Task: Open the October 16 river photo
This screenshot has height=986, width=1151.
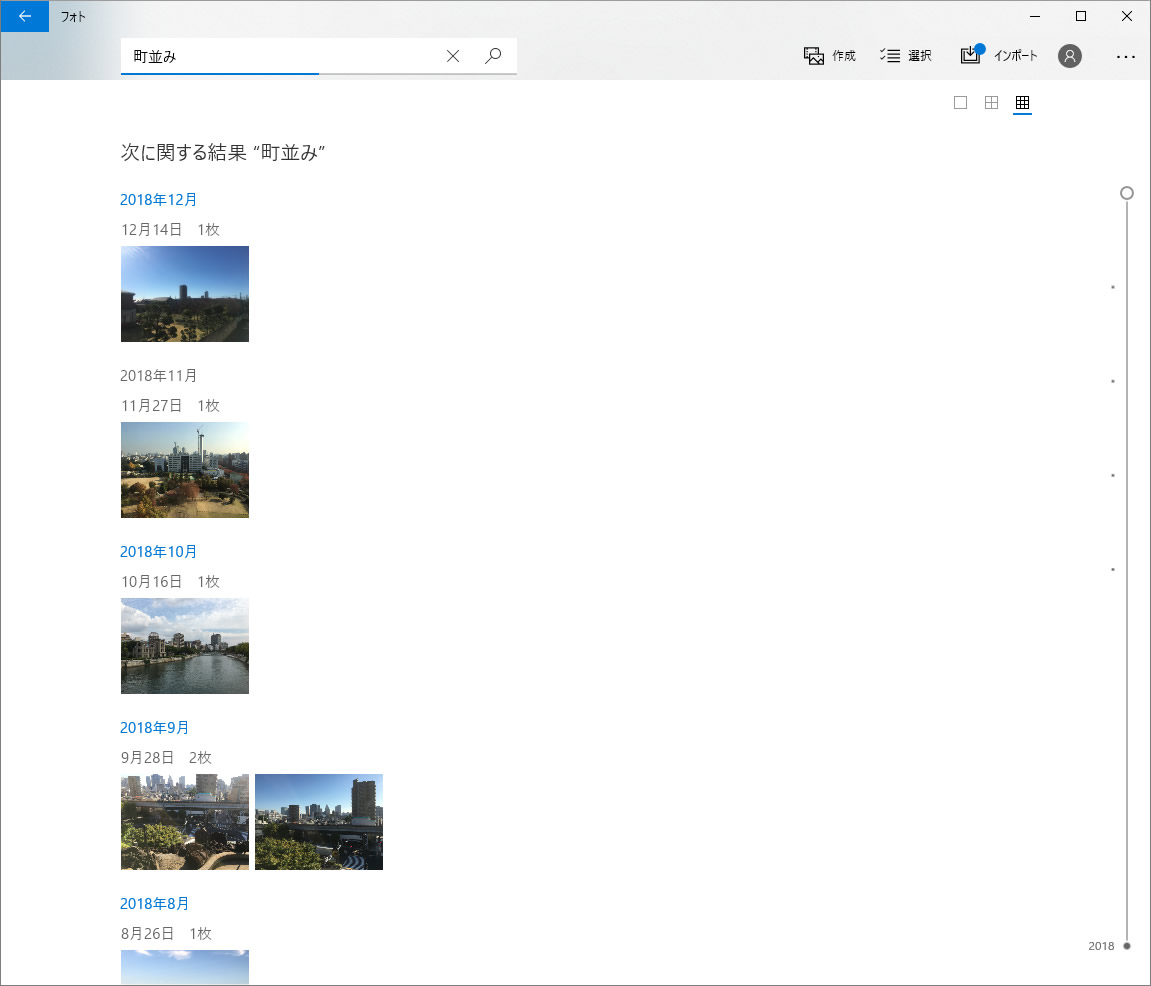Action: 185,646
